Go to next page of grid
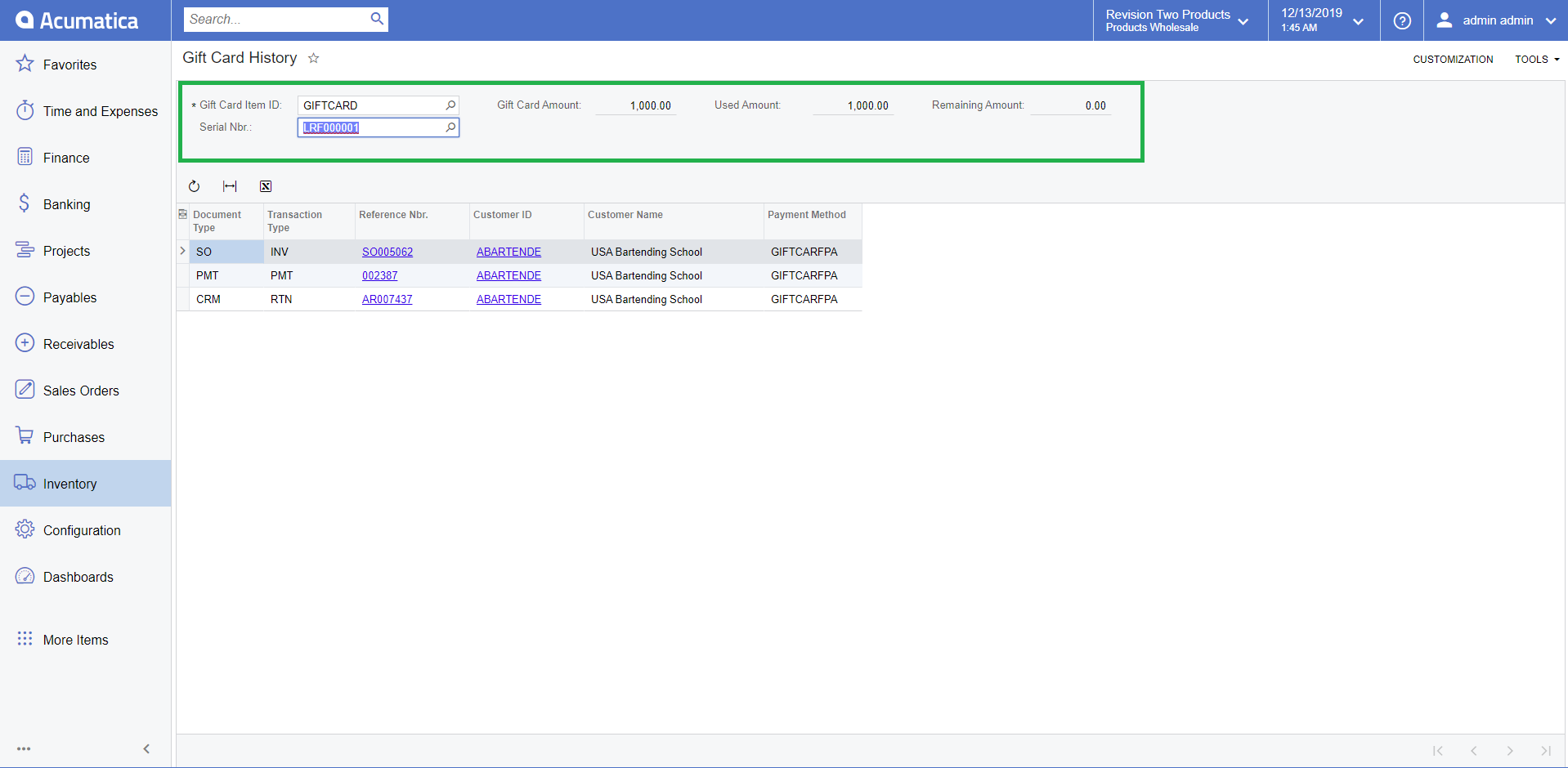 click(x=1510, y=751)
